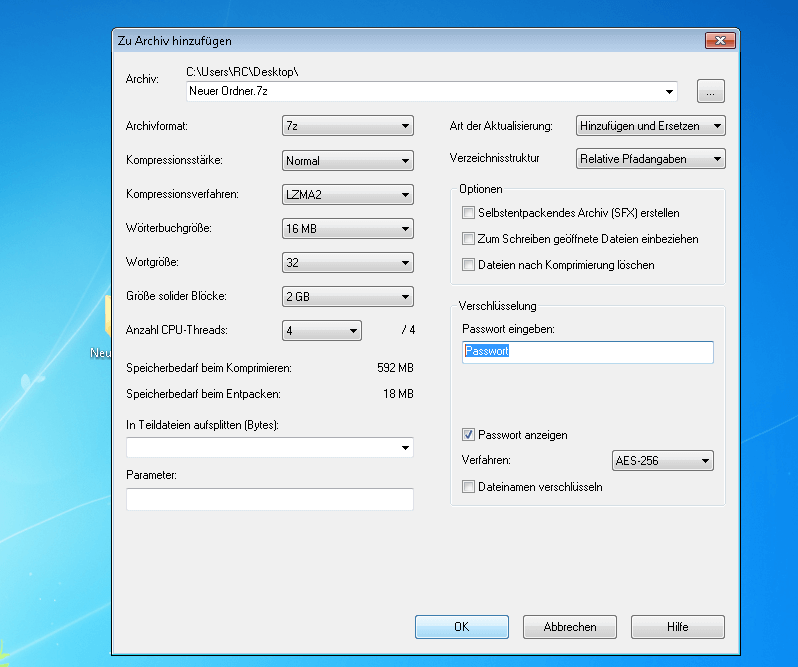The width and height of the screenshot is (798, 667).
Task: Open the Archivformat dropdown
Action: (347, 126)
